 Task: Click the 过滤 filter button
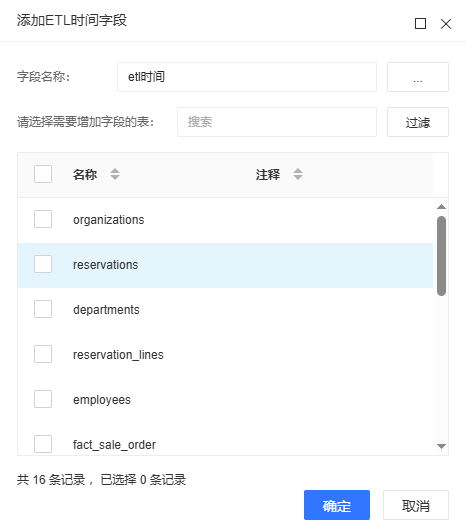click(418, 122)
